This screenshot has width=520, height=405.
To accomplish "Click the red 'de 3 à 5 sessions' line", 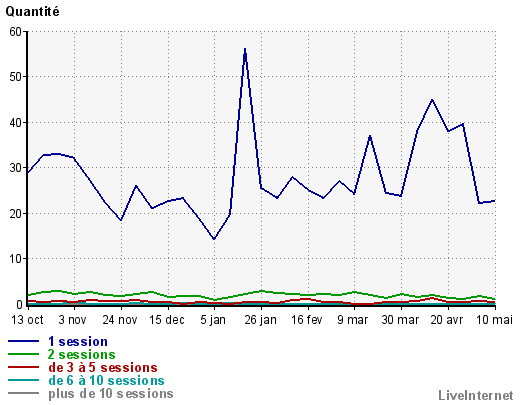I will [23, 367].
